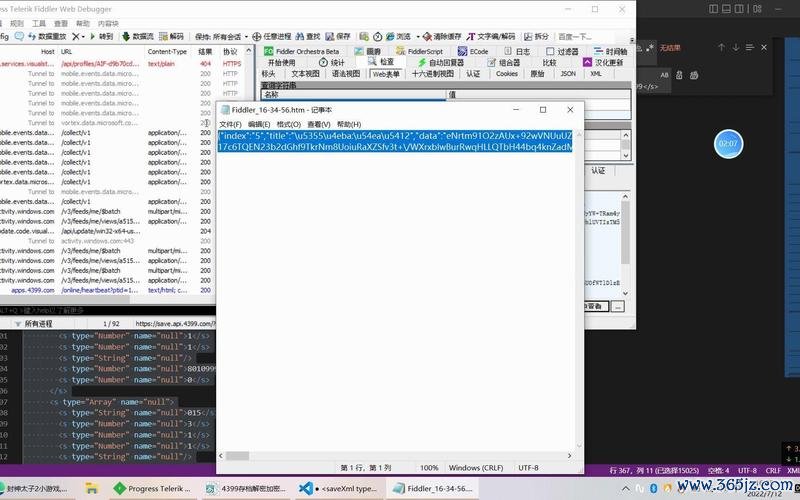Screen dimensions: 800x500
Task: Open the 格式(O) menu in Notepad
Action: point(289,124)
